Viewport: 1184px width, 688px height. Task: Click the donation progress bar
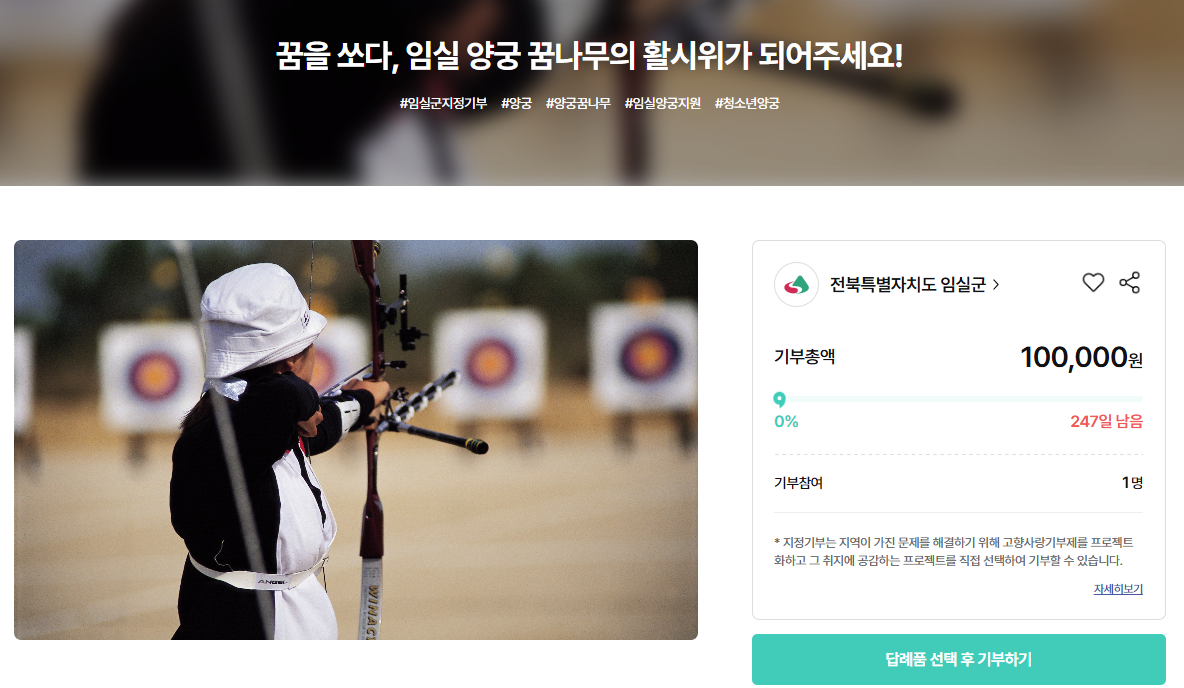coord(958,399)
